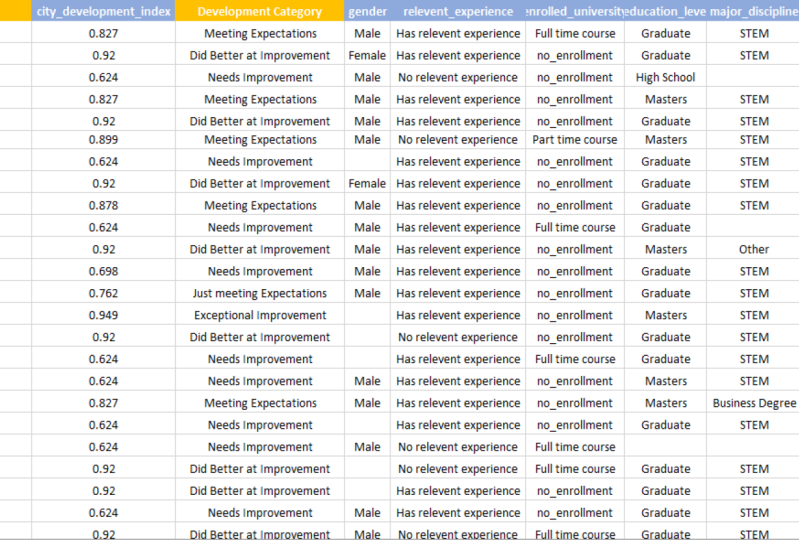Click 'Has relevent experience' in the 0.878 row
Image resolution: width=799 pixels, height=540 pixels.
(x=458, y=205)
